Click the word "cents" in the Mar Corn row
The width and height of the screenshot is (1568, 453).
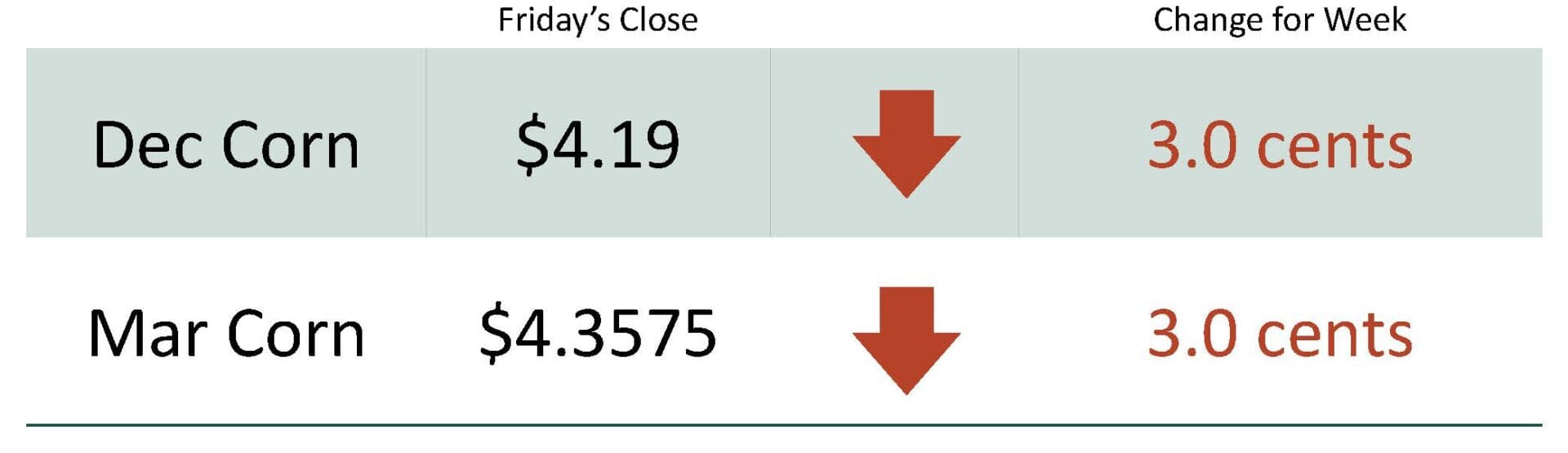[1334, 335]
